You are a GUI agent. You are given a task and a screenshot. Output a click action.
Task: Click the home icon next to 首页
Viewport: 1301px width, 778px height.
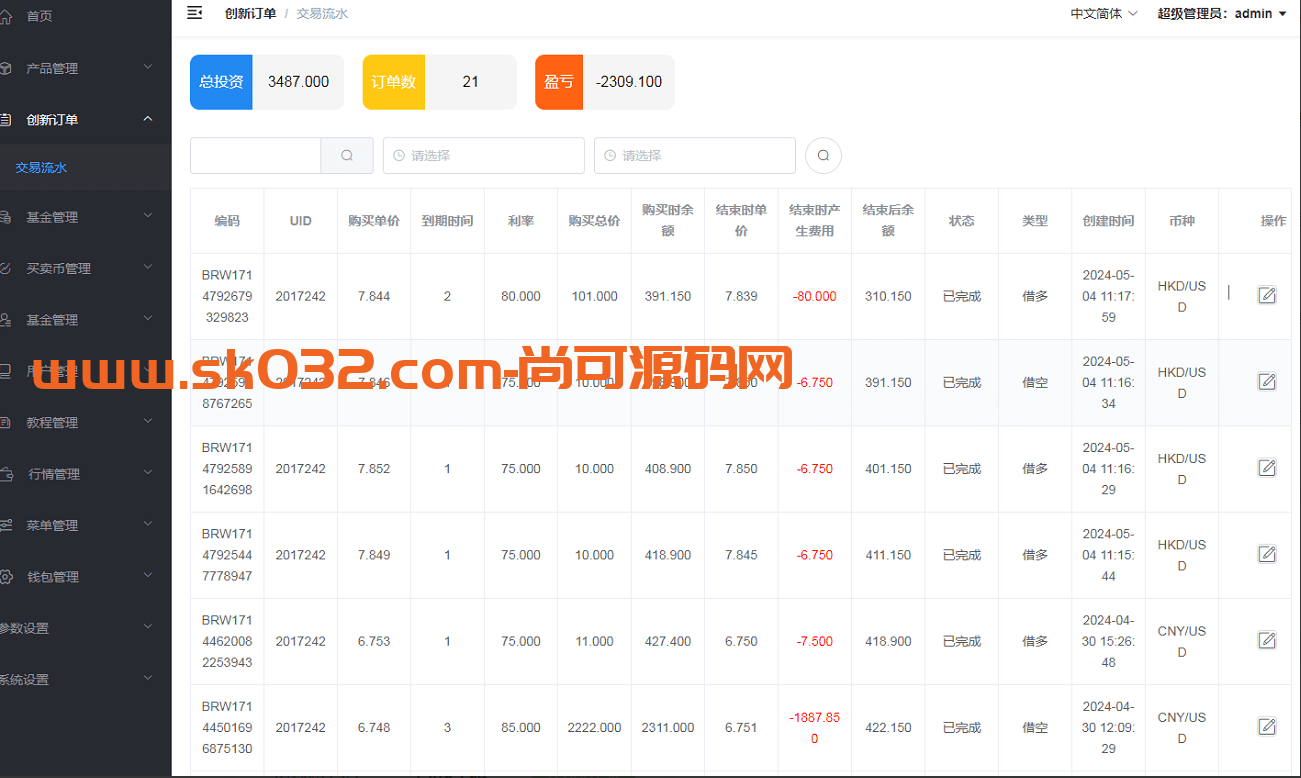pyautogui.click(x=8, y=16)
